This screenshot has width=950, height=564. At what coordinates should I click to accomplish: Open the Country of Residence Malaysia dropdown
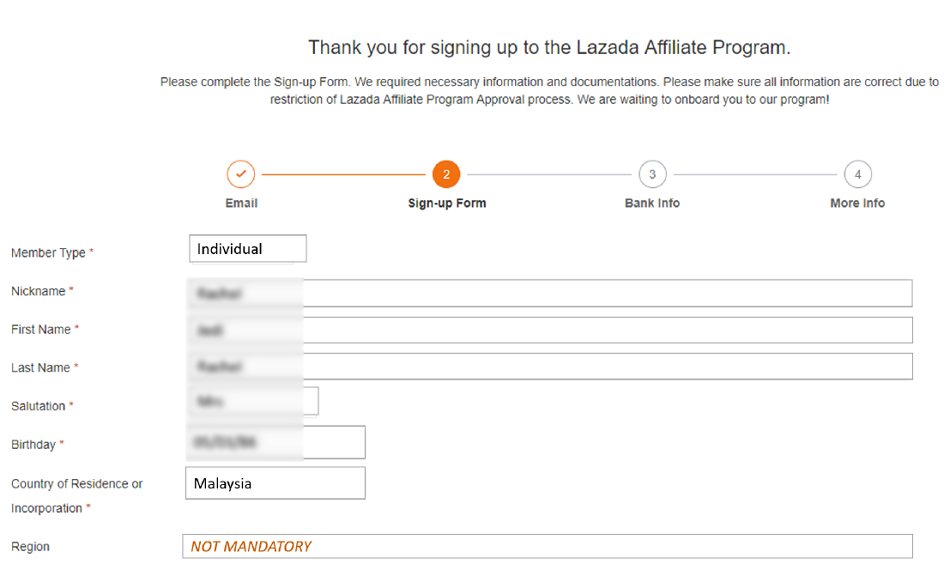tap(275, 483)
